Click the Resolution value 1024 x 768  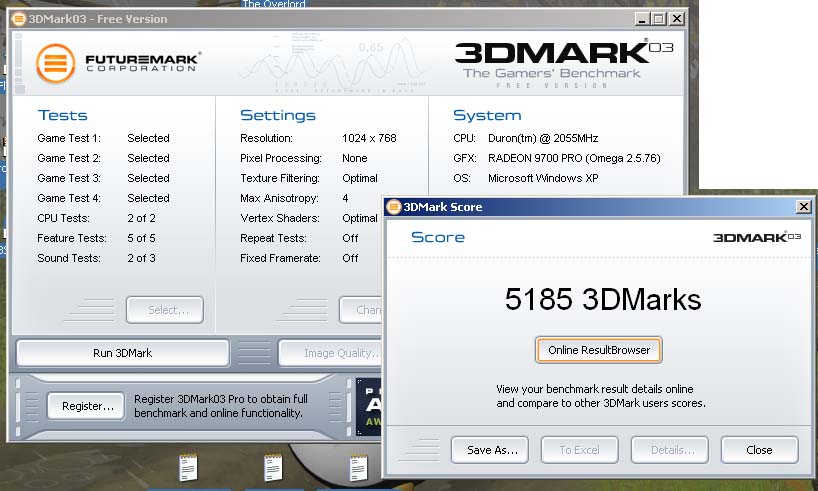369,138
